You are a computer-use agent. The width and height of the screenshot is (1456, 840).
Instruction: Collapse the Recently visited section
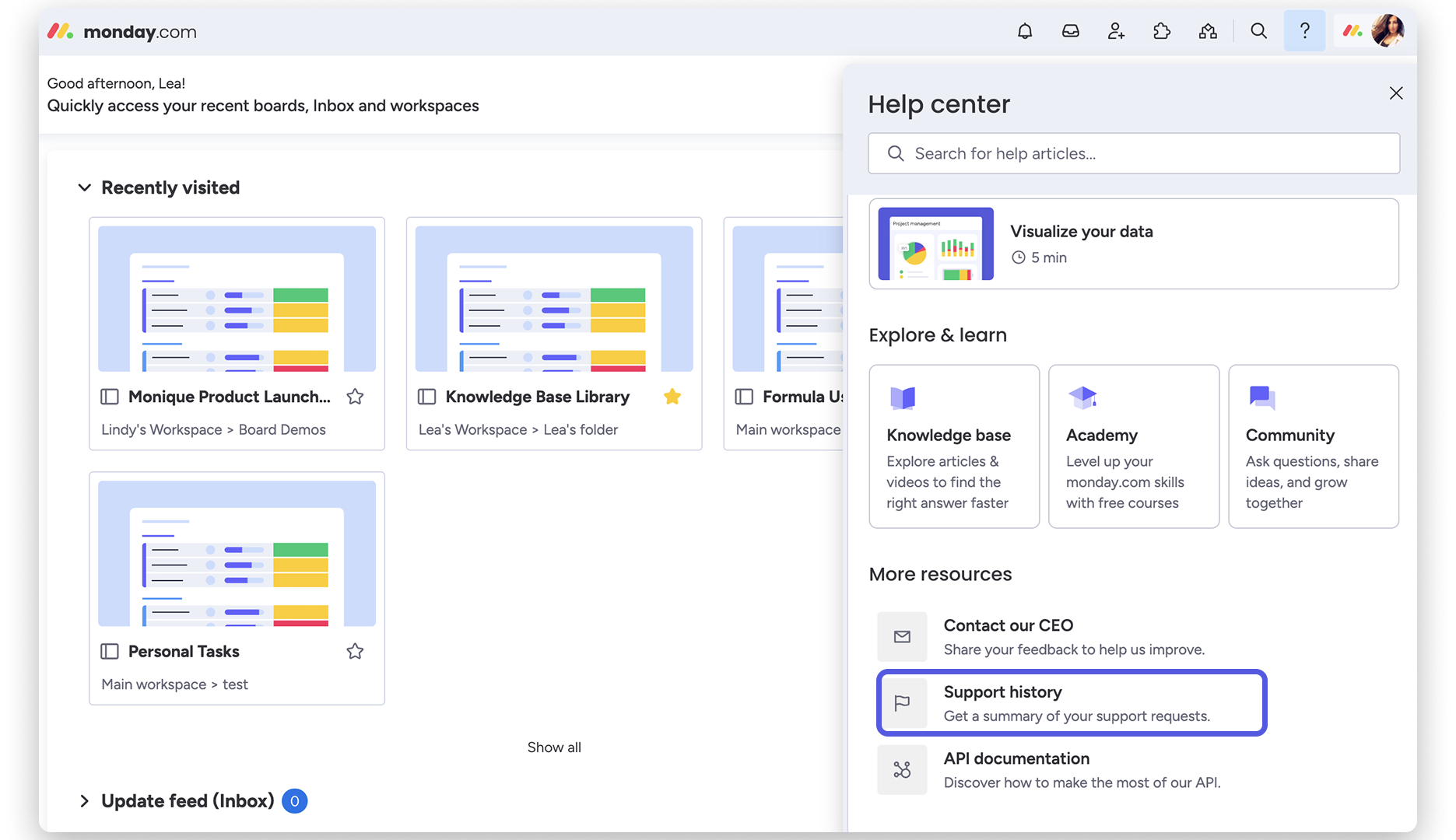tap(84, 187)
